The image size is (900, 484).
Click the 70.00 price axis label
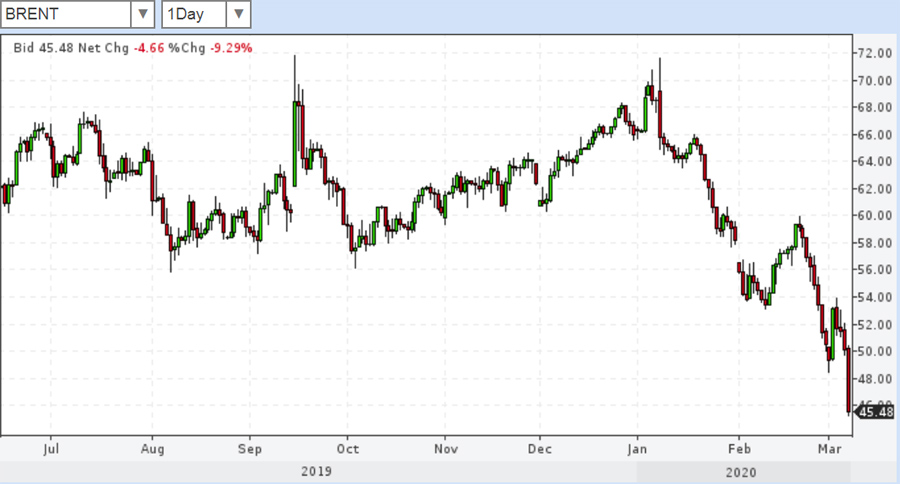click(x=875, y=81)
